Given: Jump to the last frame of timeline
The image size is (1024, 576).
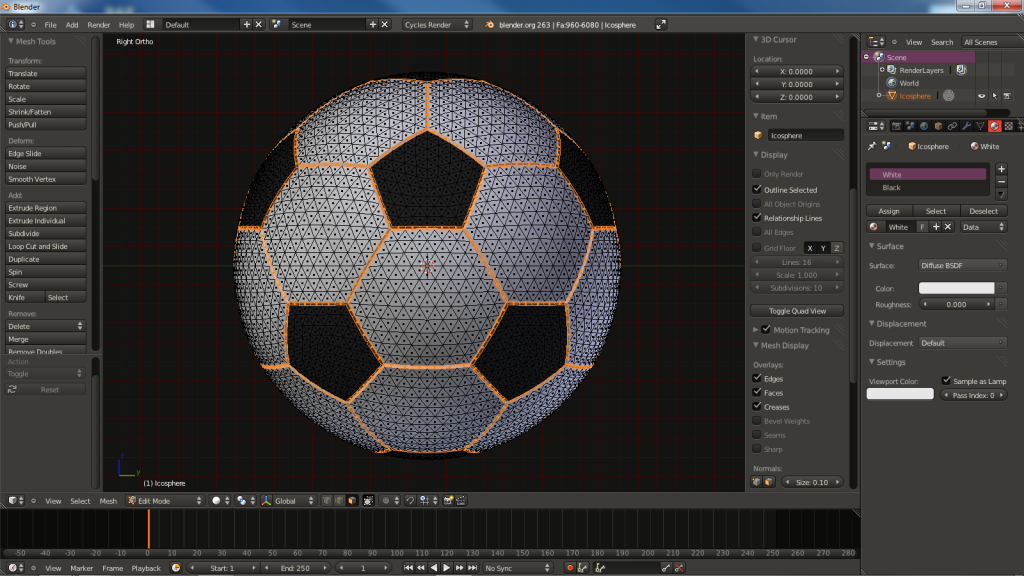Looking at the screenshot, I should 473,568.
